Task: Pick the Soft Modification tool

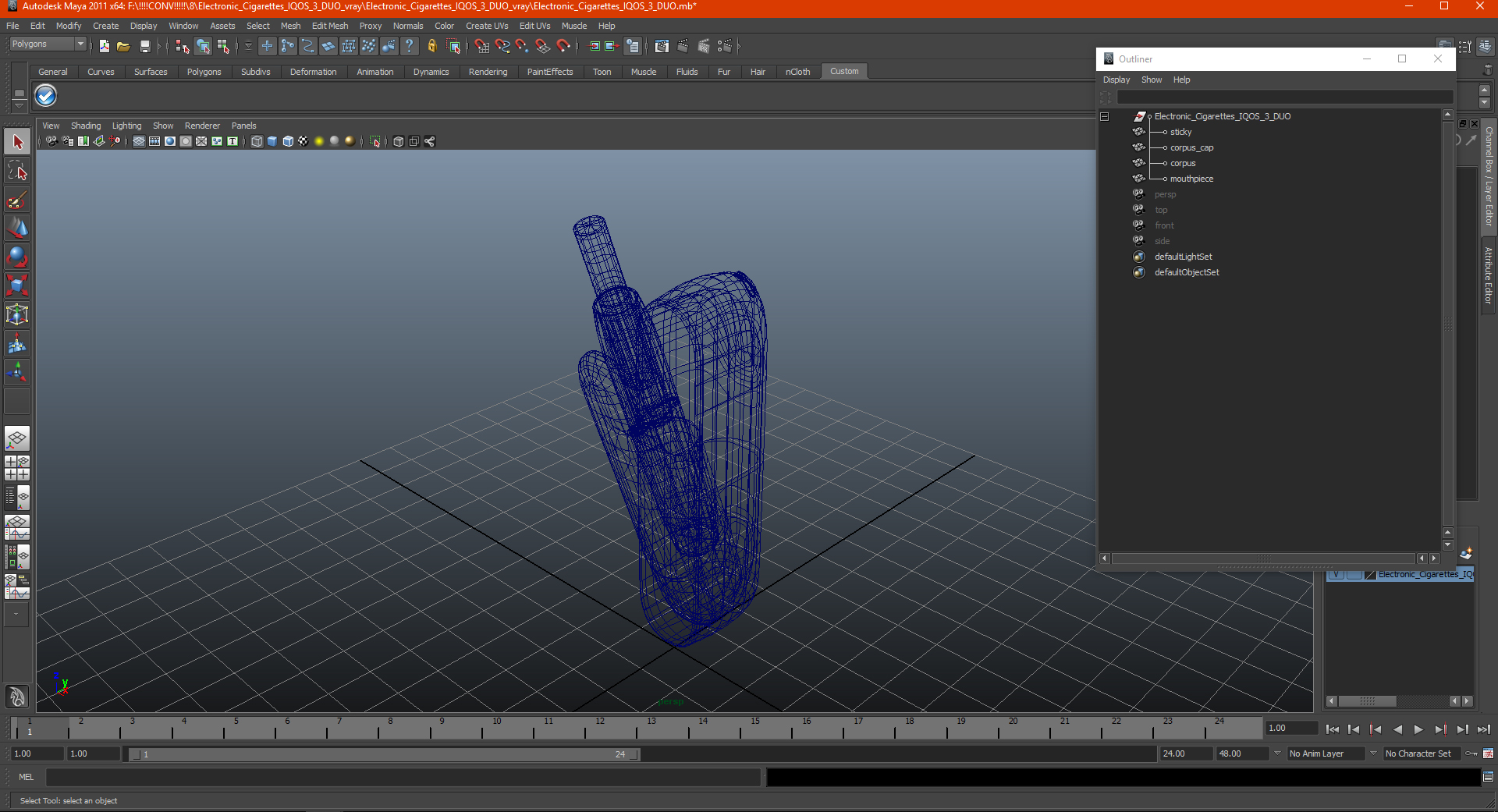Action: click(17, 343)
